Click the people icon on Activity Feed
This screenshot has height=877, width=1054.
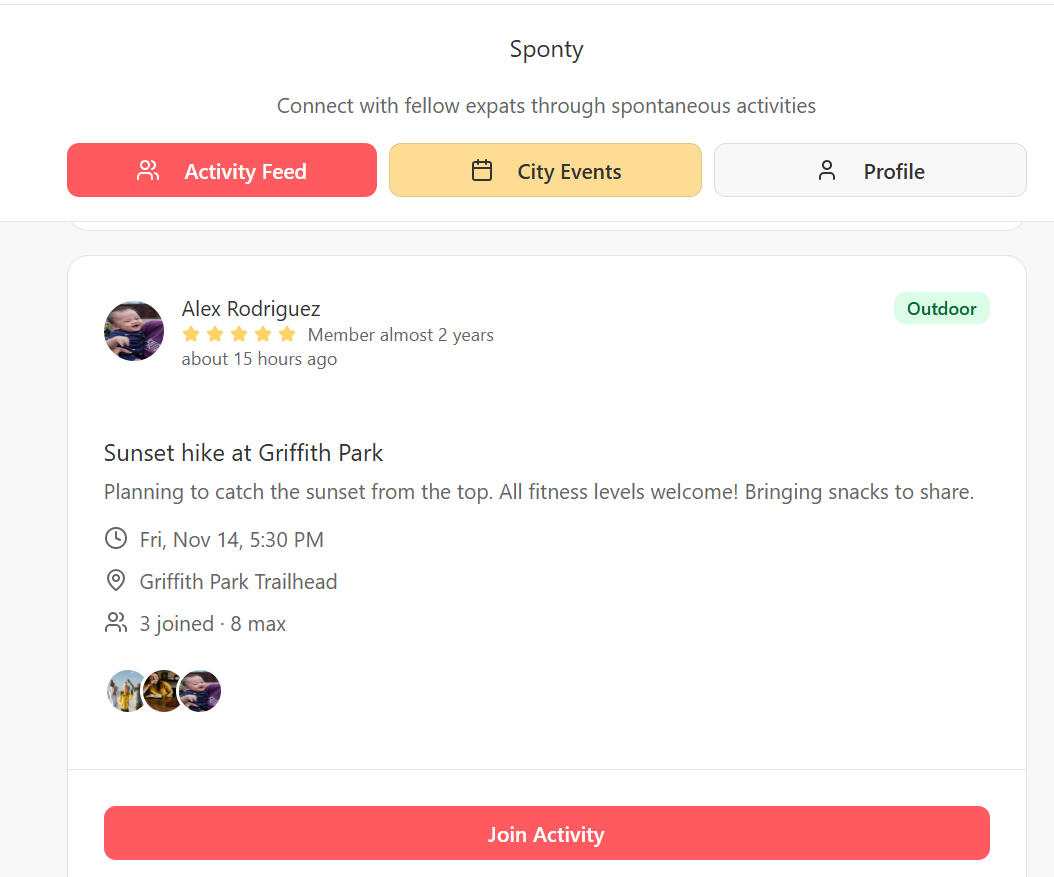tap(148, 171)
